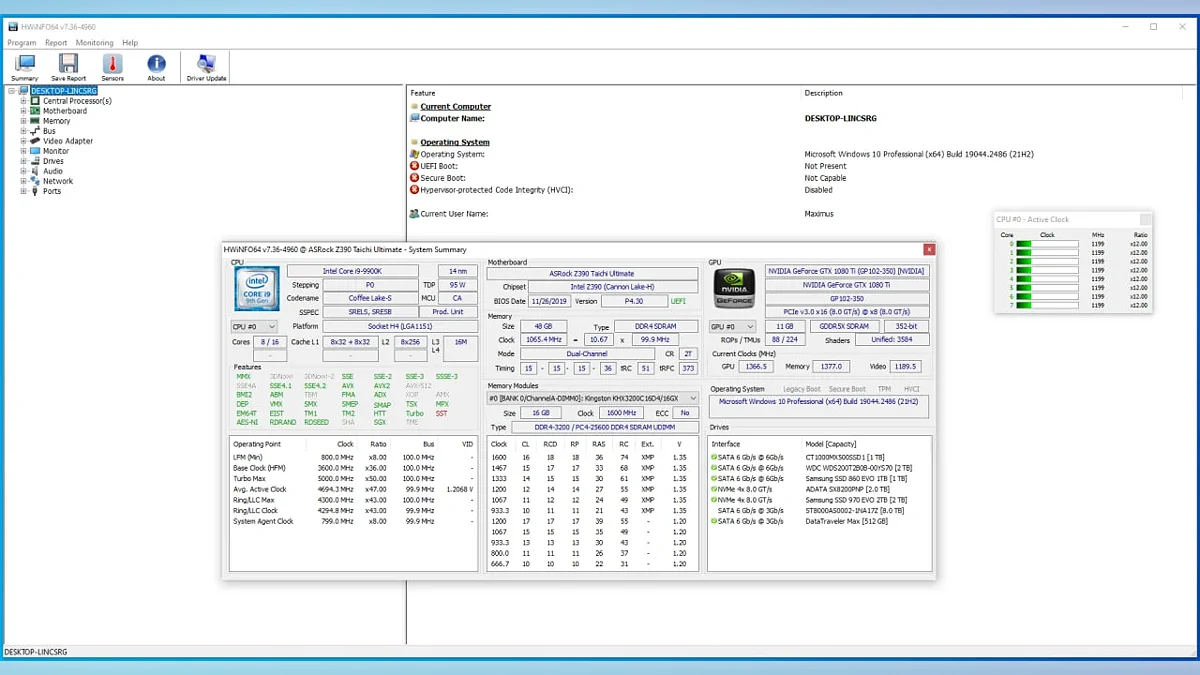Click the green status icon for CT1000MX500SSD1
This screenshot has height=675, width=1200.
(x=715, y=457)
